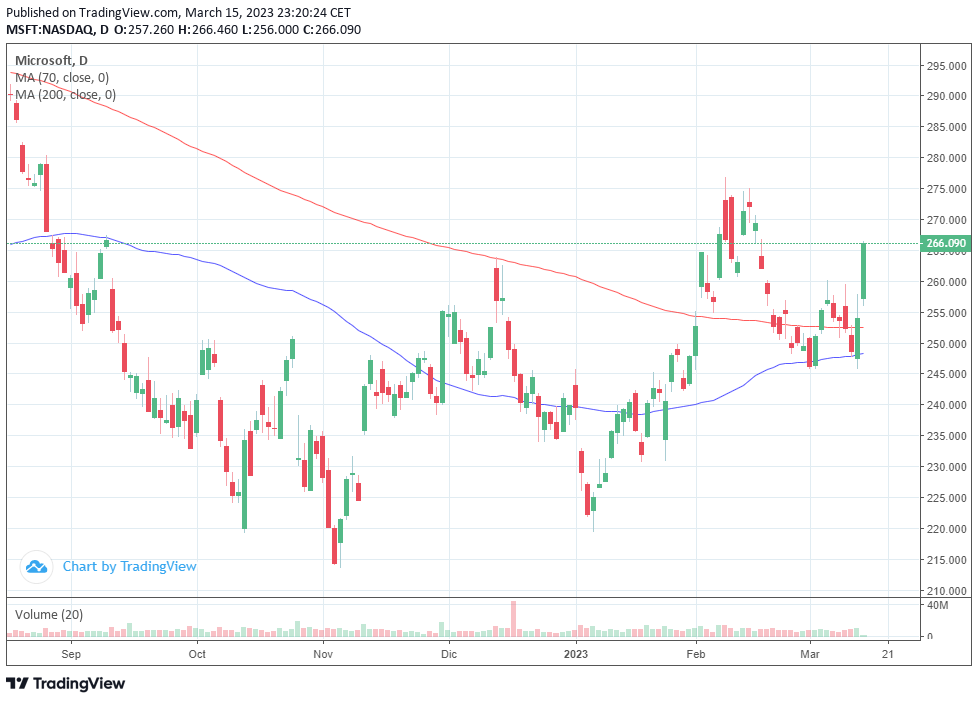The width and height of the screenshot is (978, 702).
Task: Click the Nov label on time axis
Action: [x=323, y=654]
